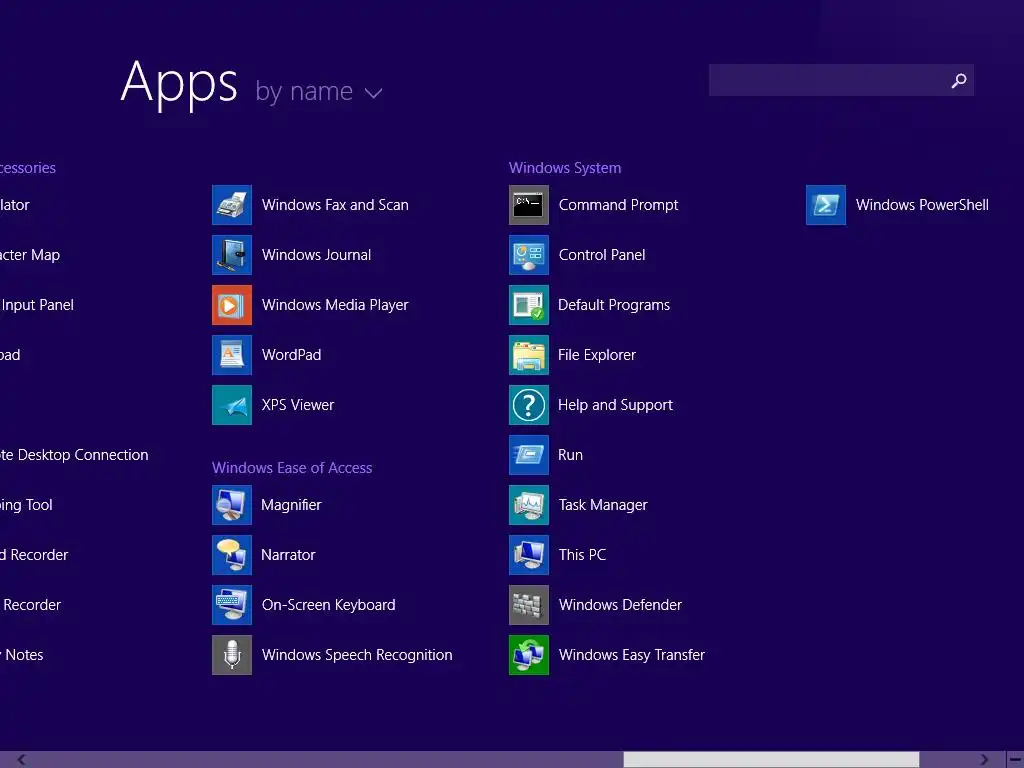Click the 'Windows Easy Transfer' text label

[632, 656]
